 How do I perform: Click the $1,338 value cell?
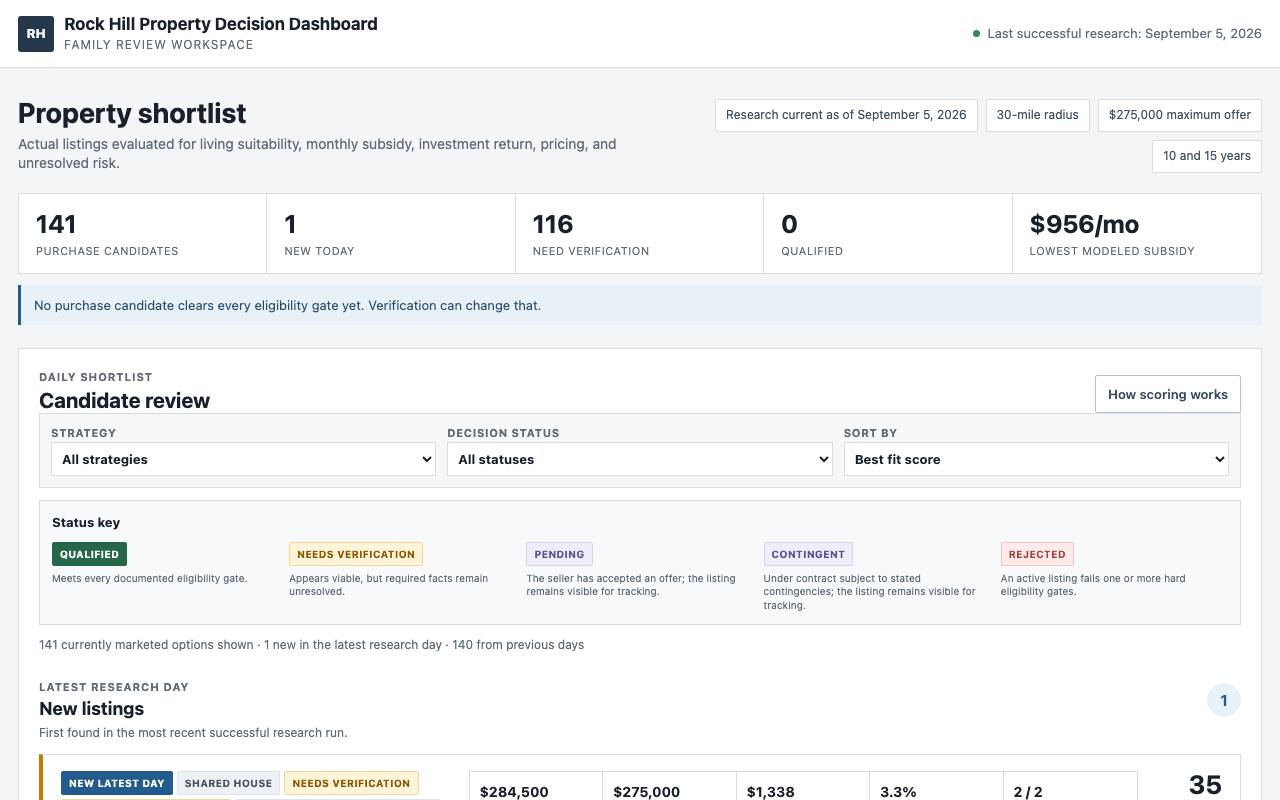coord(804,786)
